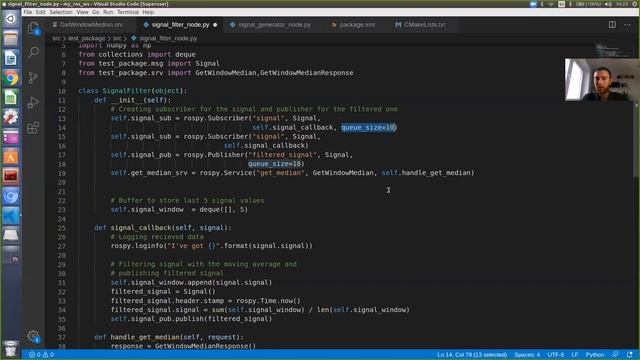Switch to the signal_generator_node.py tab
Viewport: 640px width, 360px height.
(x=274, y=24)
